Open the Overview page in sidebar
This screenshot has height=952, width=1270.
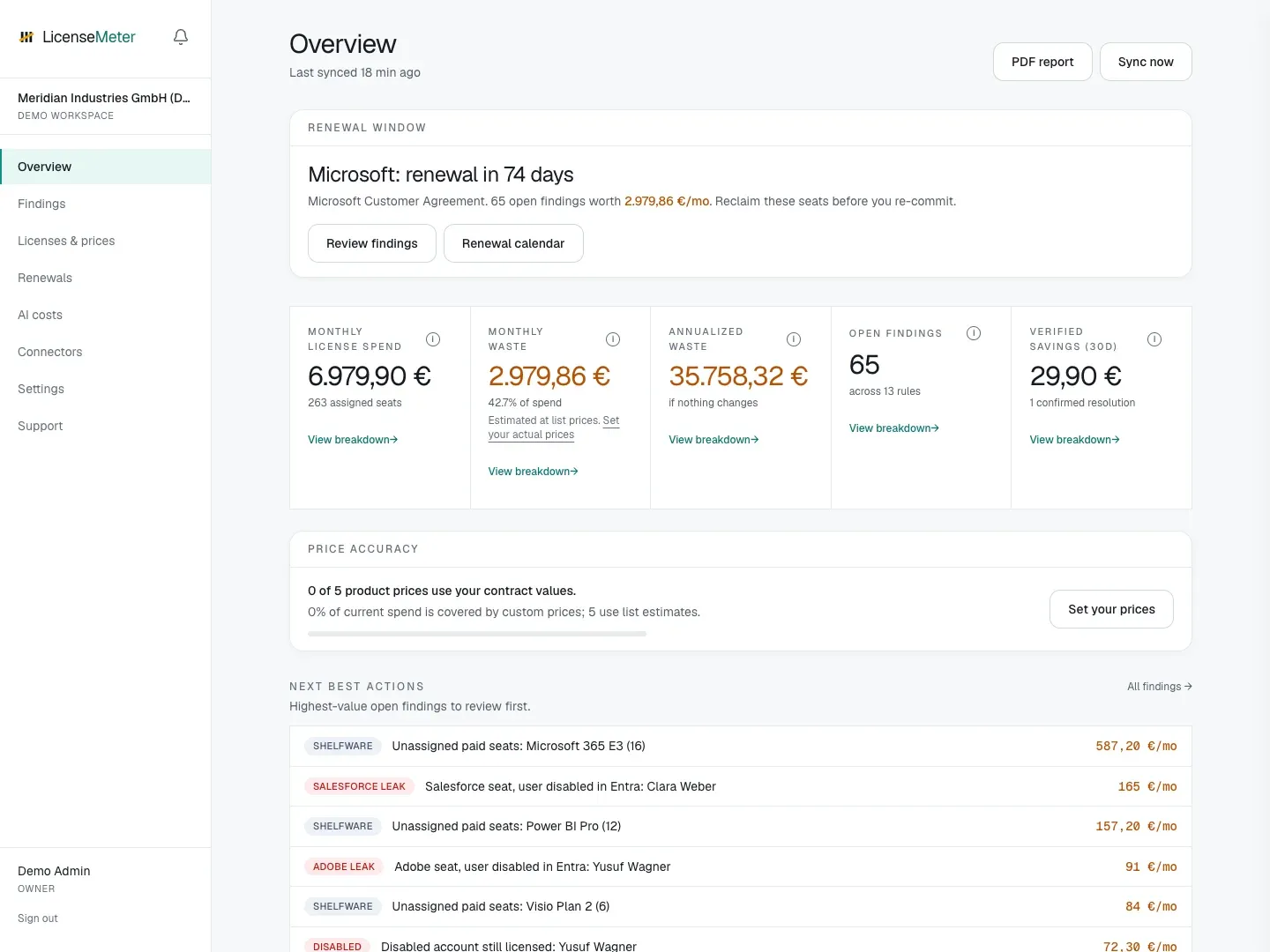tap(106, 167)
